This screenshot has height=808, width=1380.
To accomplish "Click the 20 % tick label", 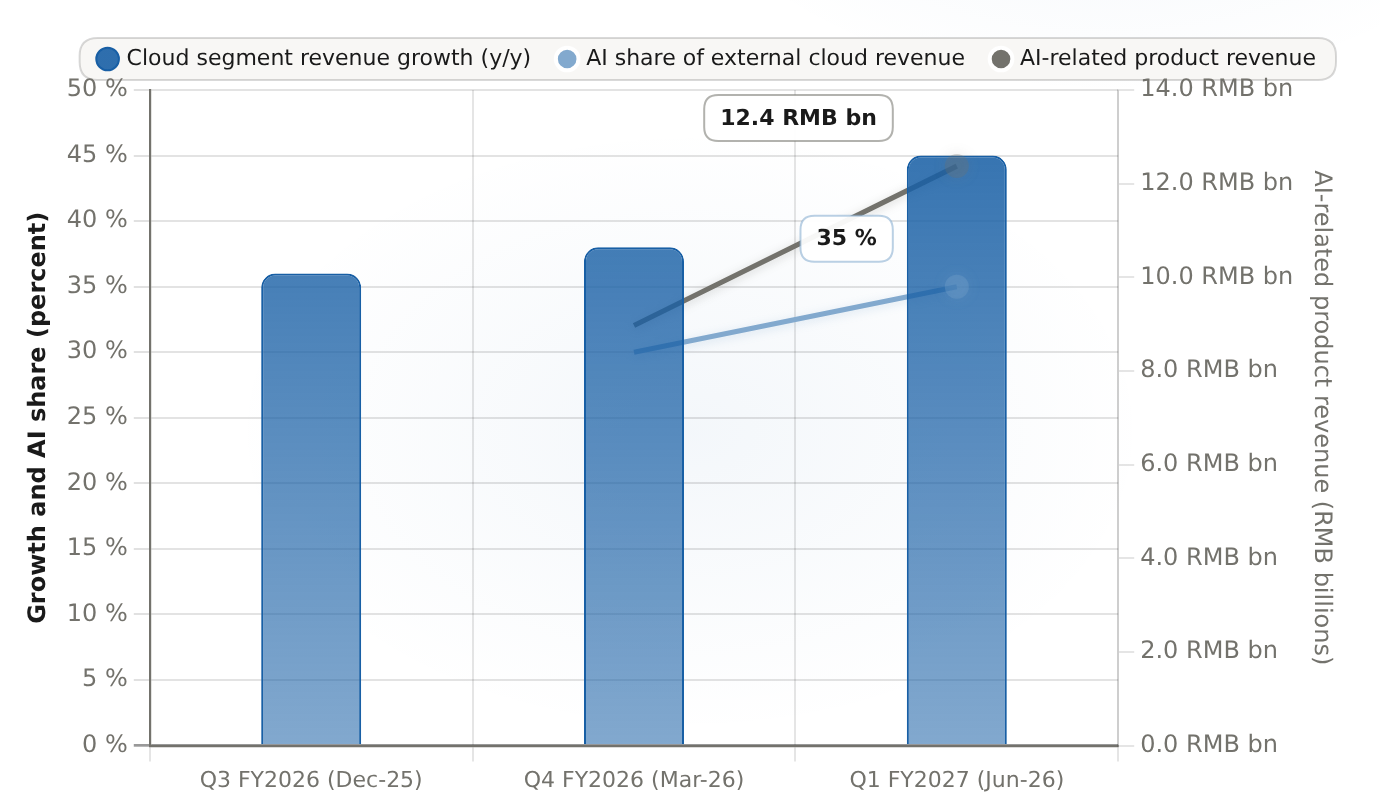I will pyautogui.click(x=98, y=483).
